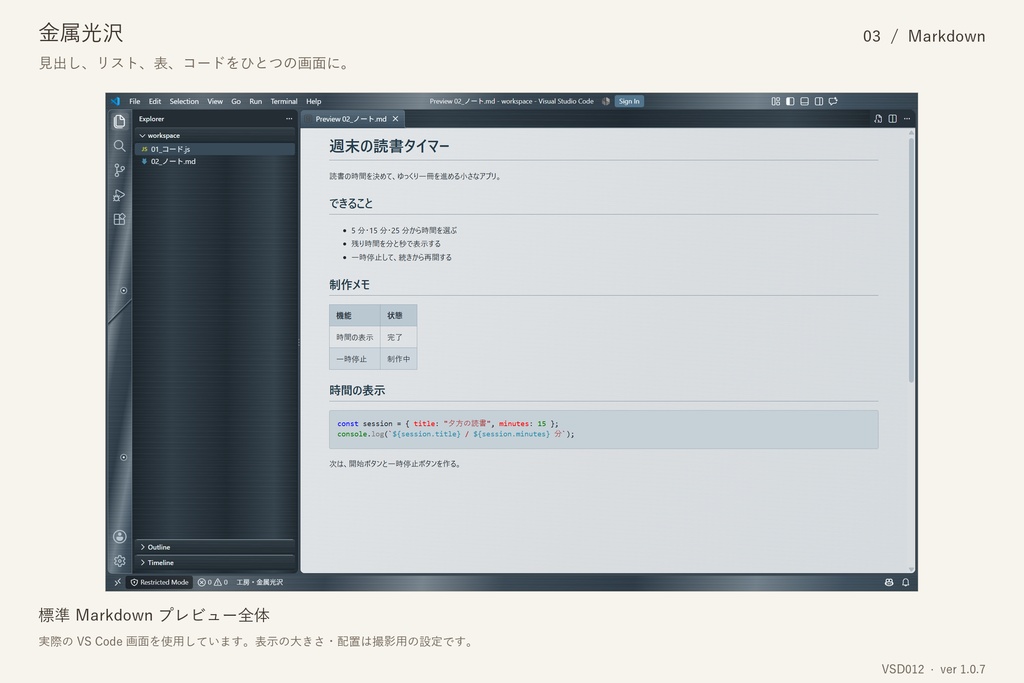Viewport: 1024px width, 683px height.
Task: Open the Explorer view in activity bar
Action: click(120, 121)
